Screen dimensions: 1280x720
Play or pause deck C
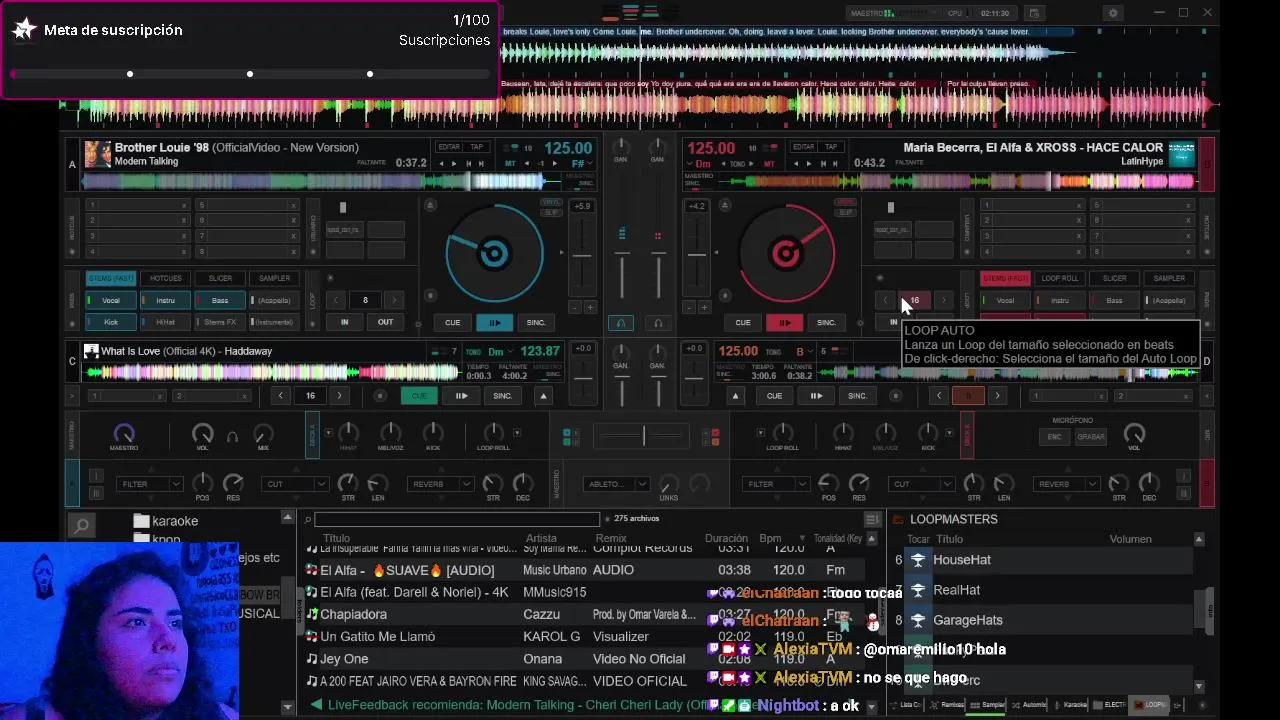[461, 396]
